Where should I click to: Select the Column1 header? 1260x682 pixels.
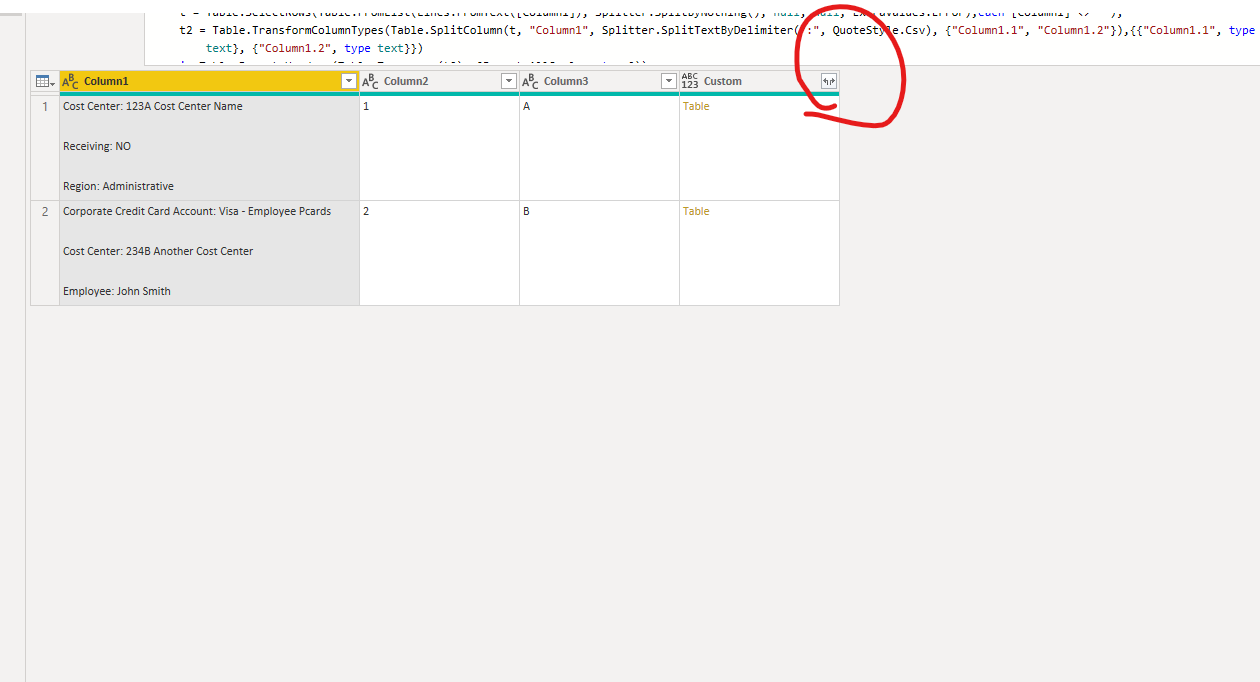(x=209, y=81)
